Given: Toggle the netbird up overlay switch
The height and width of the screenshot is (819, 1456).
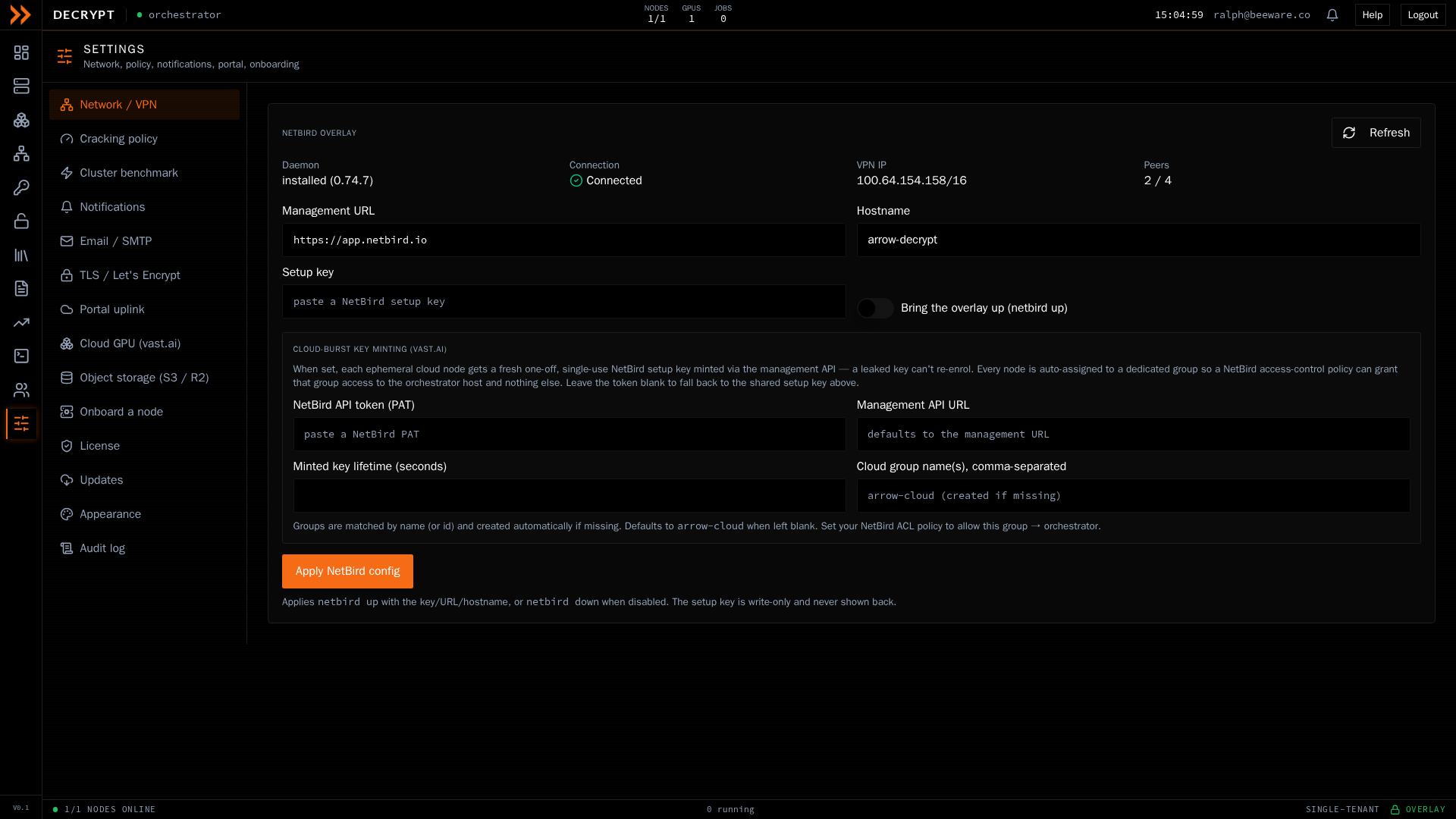Looking at the screenshot, I should [875, 308].
